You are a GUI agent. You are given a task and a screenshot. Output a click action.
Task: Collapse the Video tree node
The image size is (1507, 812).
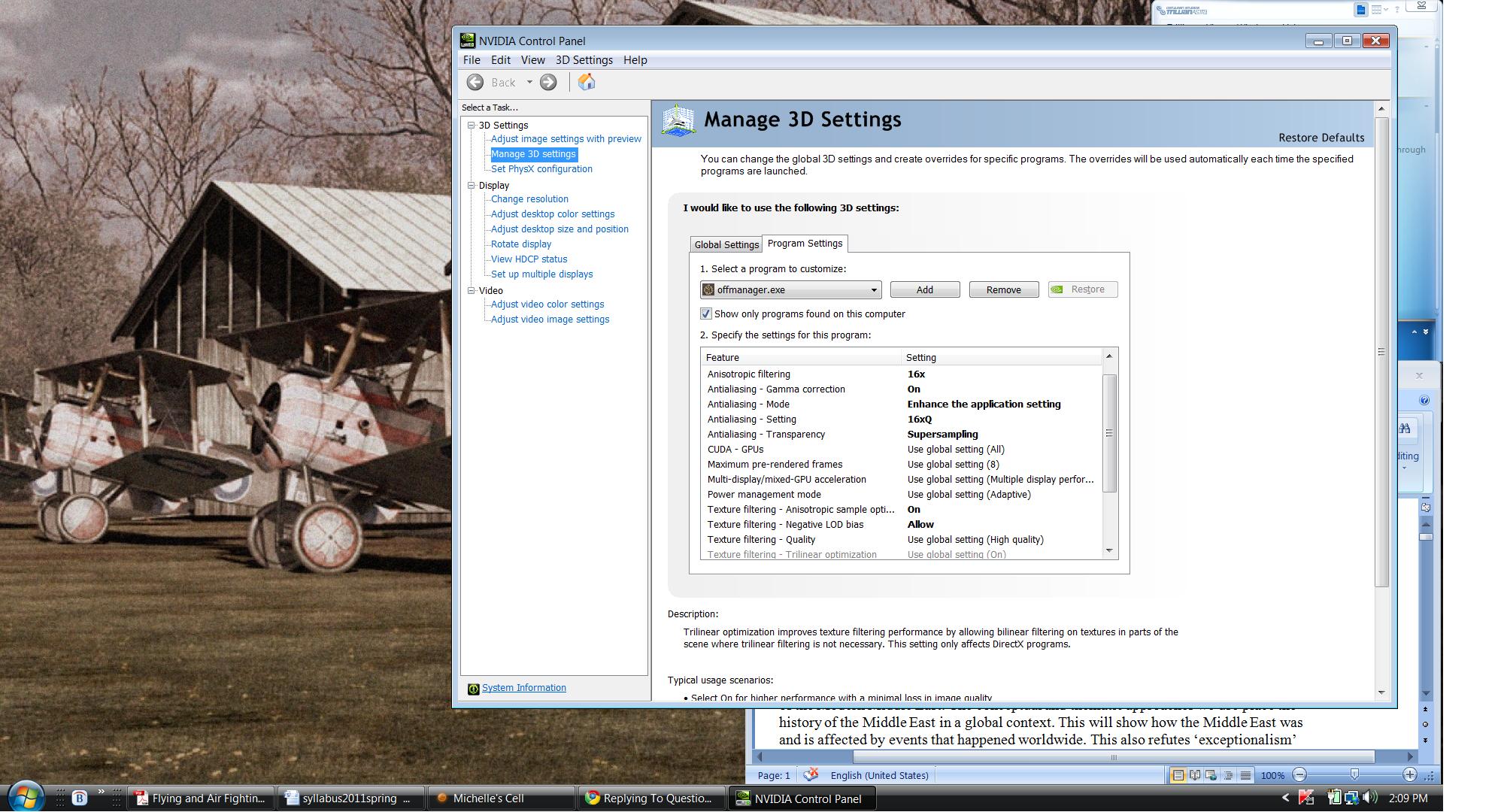pyautogui.click(x=472, y=290)
